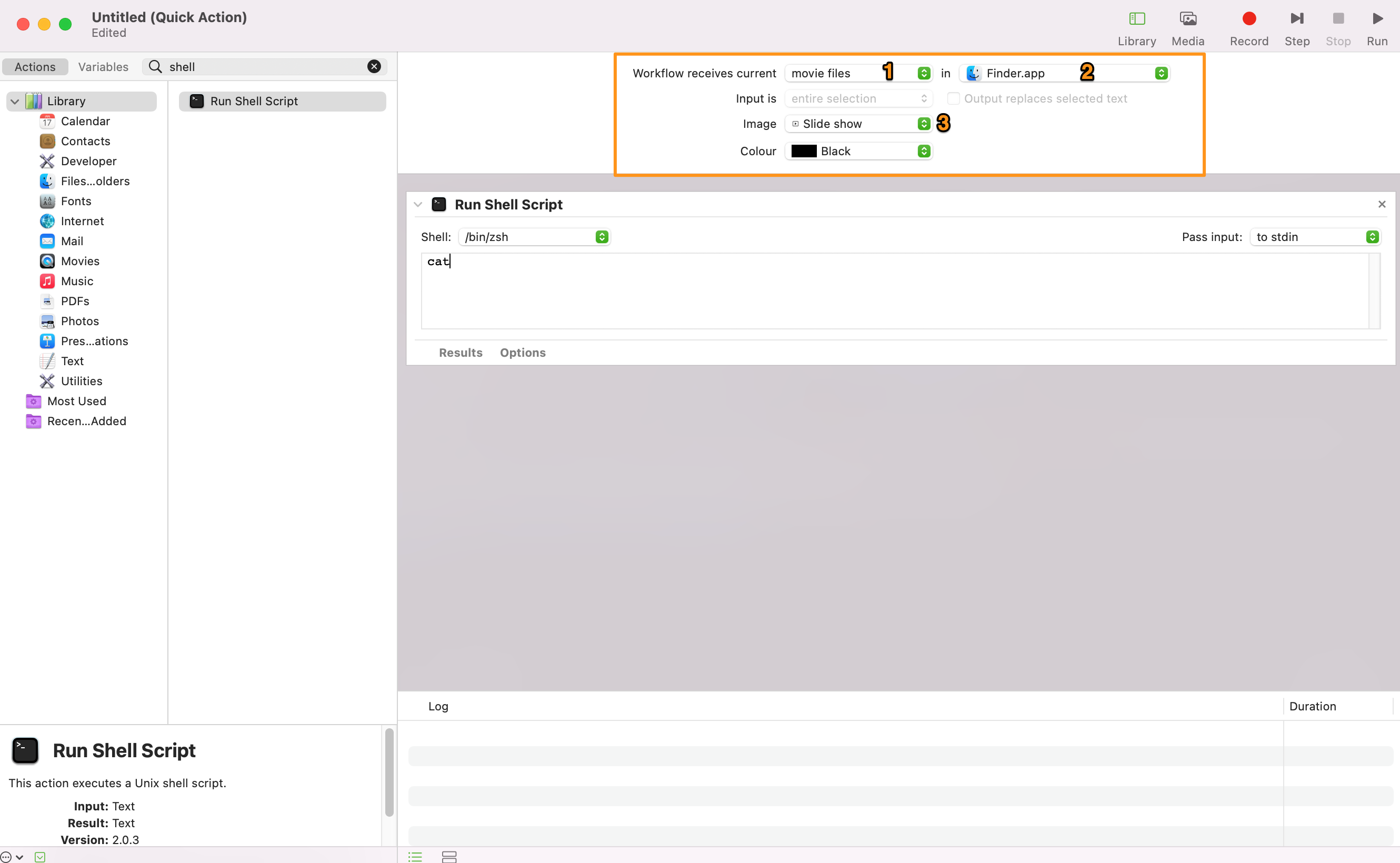Show the Options section
This screenshot has width=1400, height=863.
(x=522, y=353)
